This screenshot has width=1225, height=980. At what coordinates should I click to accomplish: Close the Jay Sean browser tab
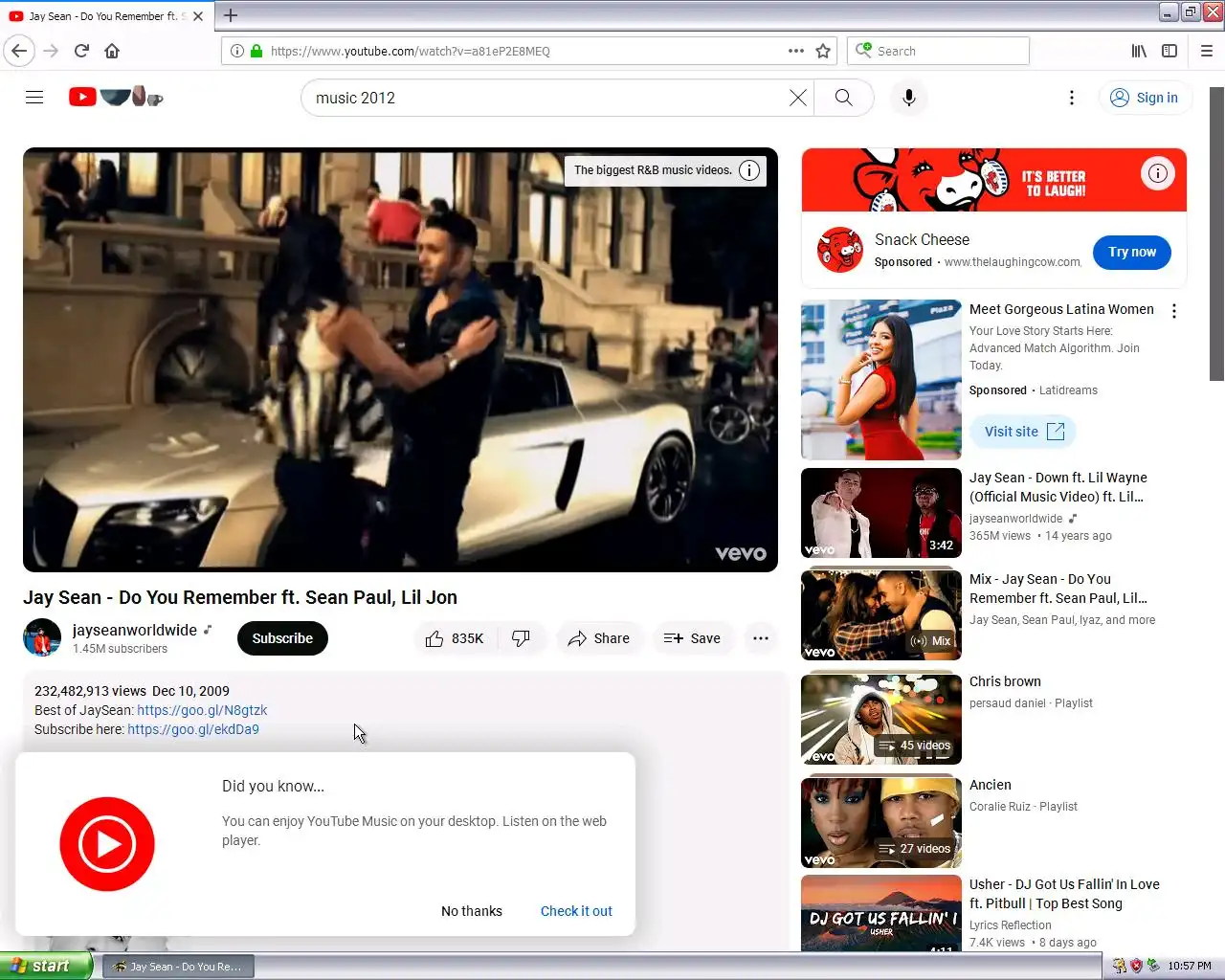click(x=198, y=16)
